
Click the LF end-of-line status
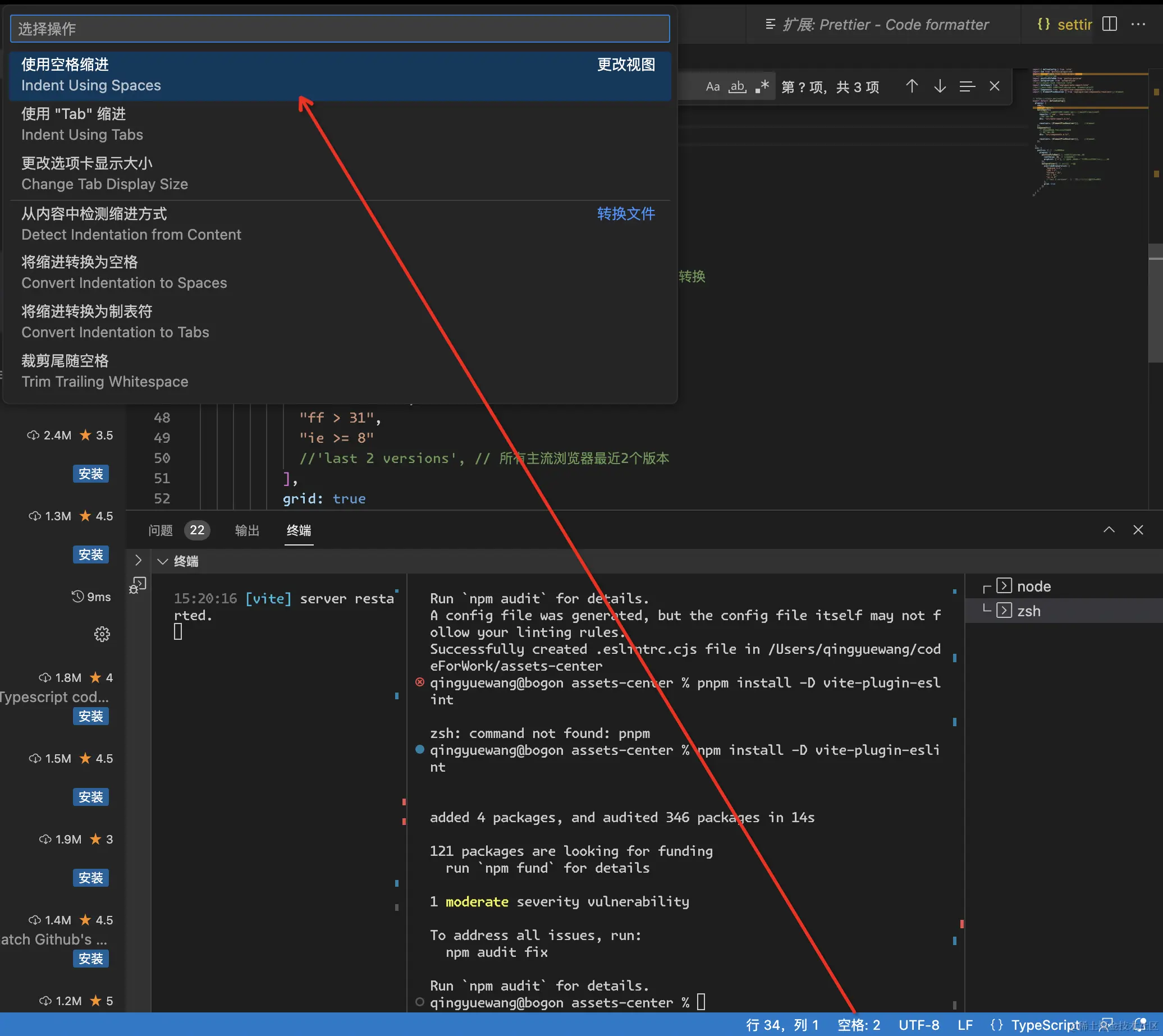(x=965, y=1025)
